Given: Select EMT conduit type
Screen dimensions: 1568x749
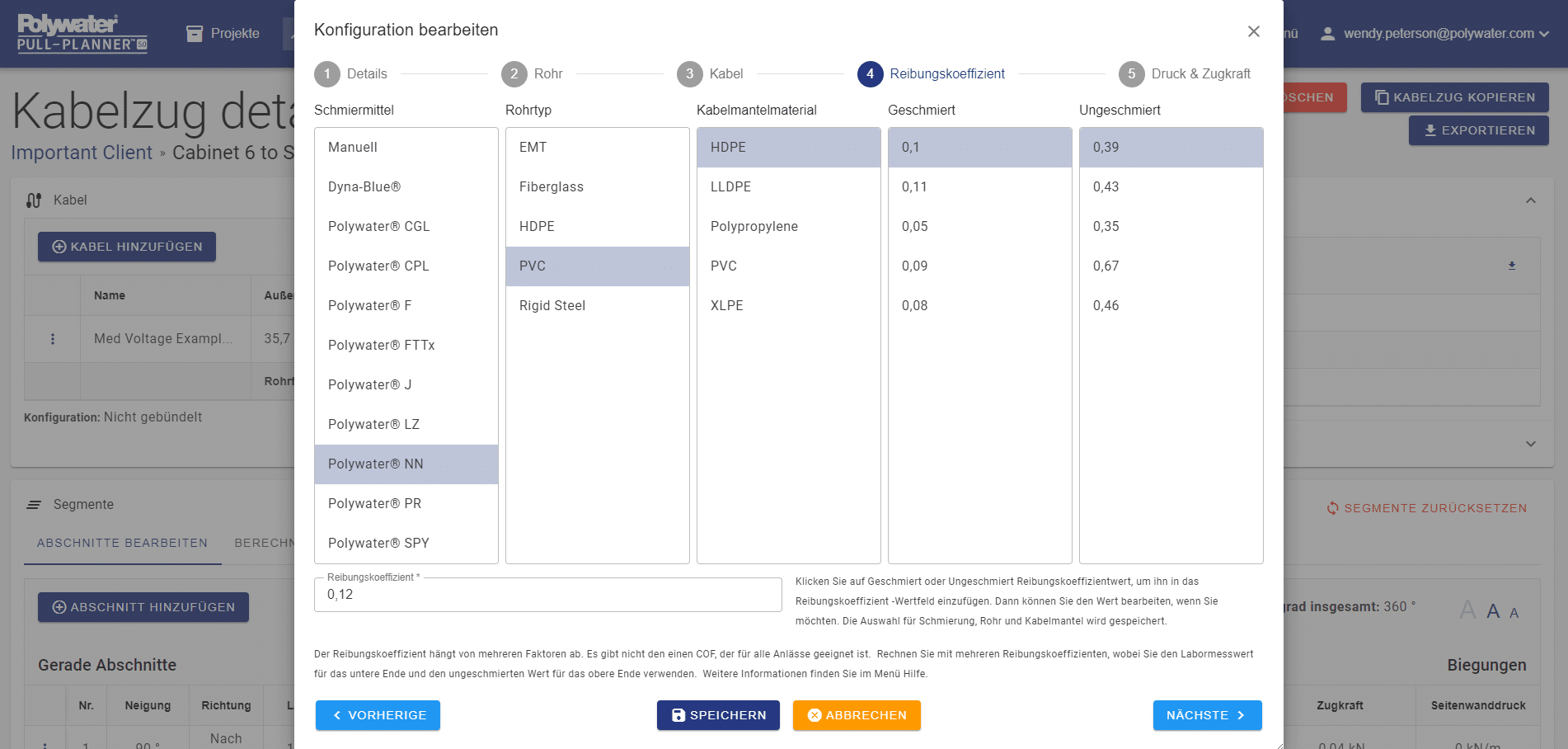Looking at the screenshot, I should coord(598,148).
